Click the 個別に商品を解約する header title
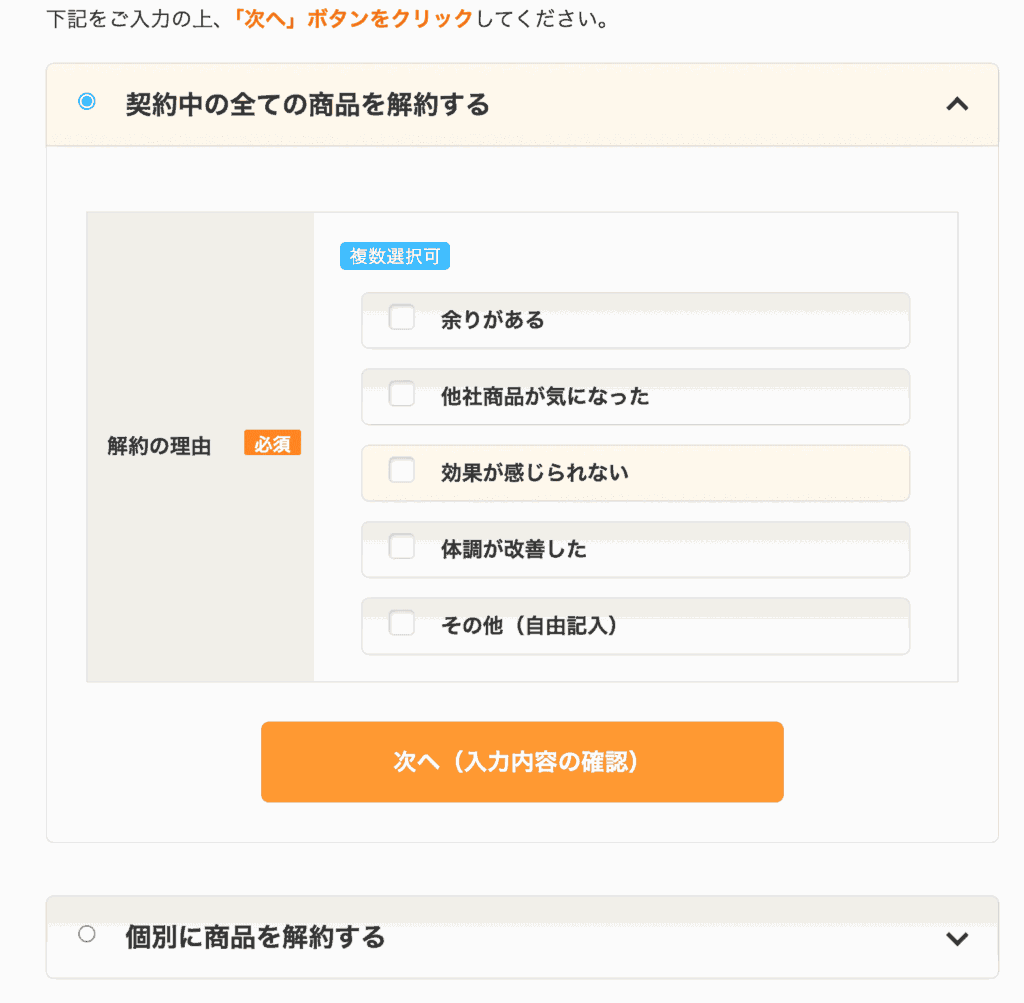This screenshot has width=1024, height=1003. (255, 937)
